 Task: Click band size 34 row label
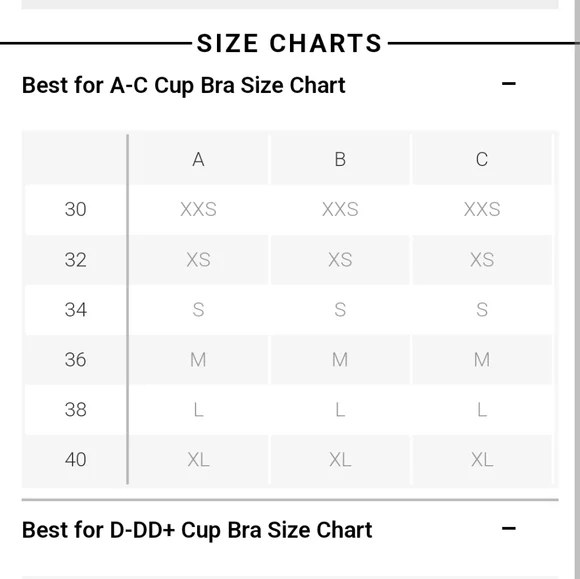tap(75, 310)
